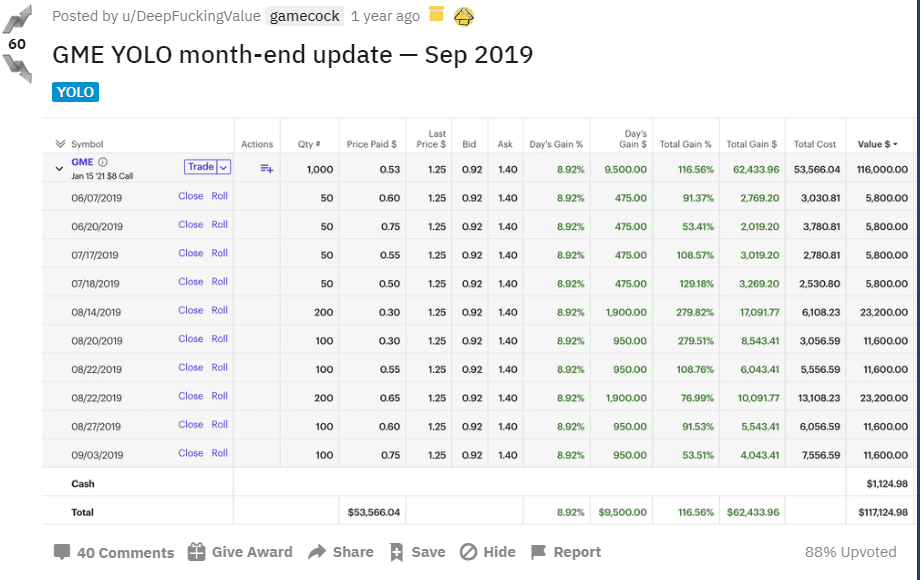920x580 pixels.
Task: Close the 07/17/2019 lot
Action: pos(191,253)
